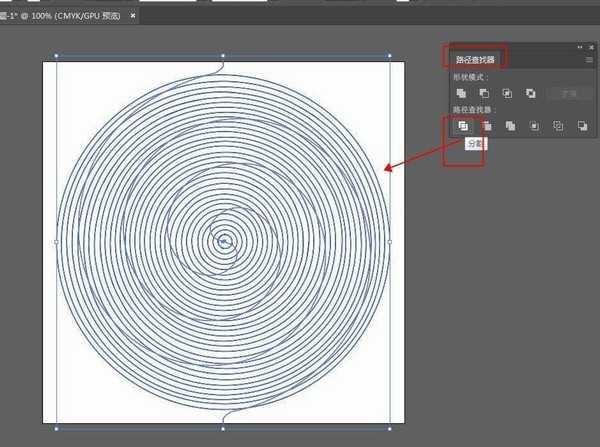Apply the Outline pathfinder icon
The image size is (600, 447).
558,126
